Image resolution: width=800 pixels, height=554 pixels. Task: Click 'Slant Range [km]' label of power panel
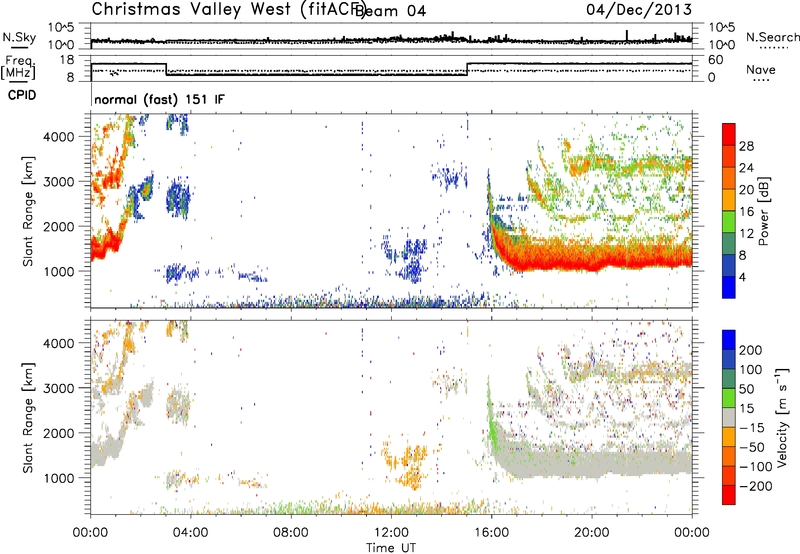(28, 211)
